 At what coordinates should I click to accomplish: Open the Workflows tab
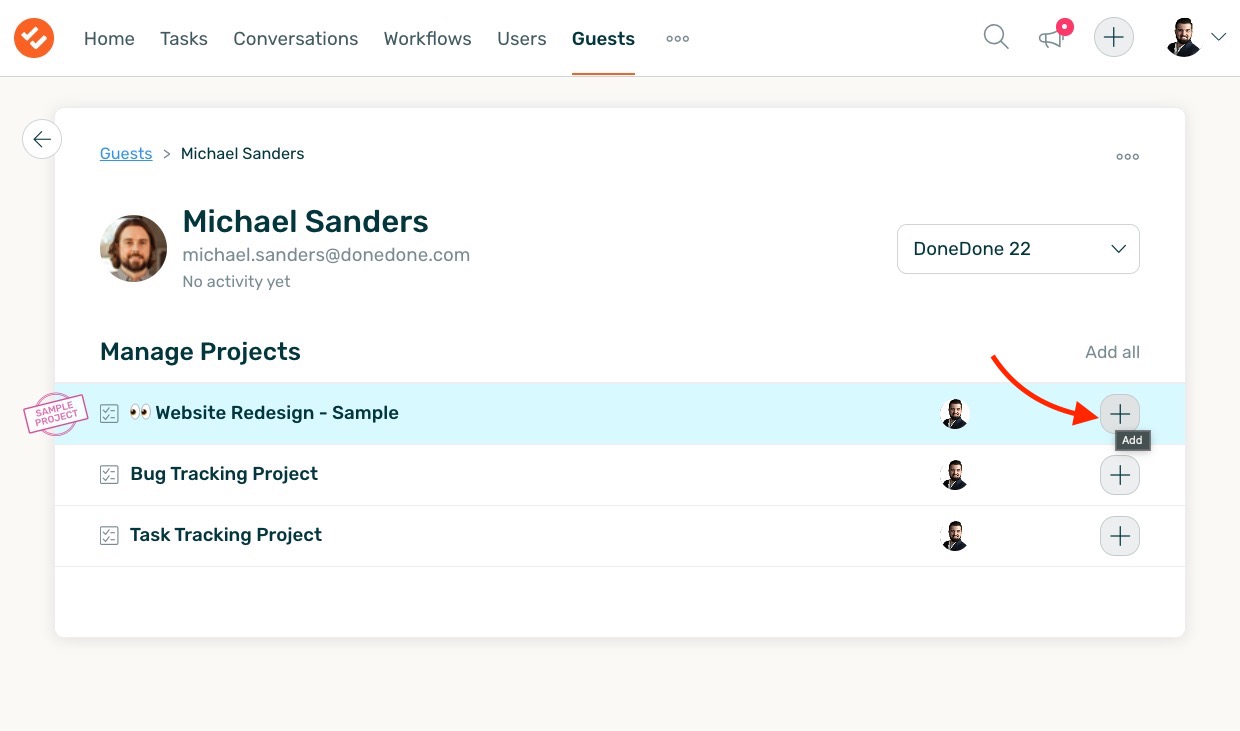(x=427, y=39)
